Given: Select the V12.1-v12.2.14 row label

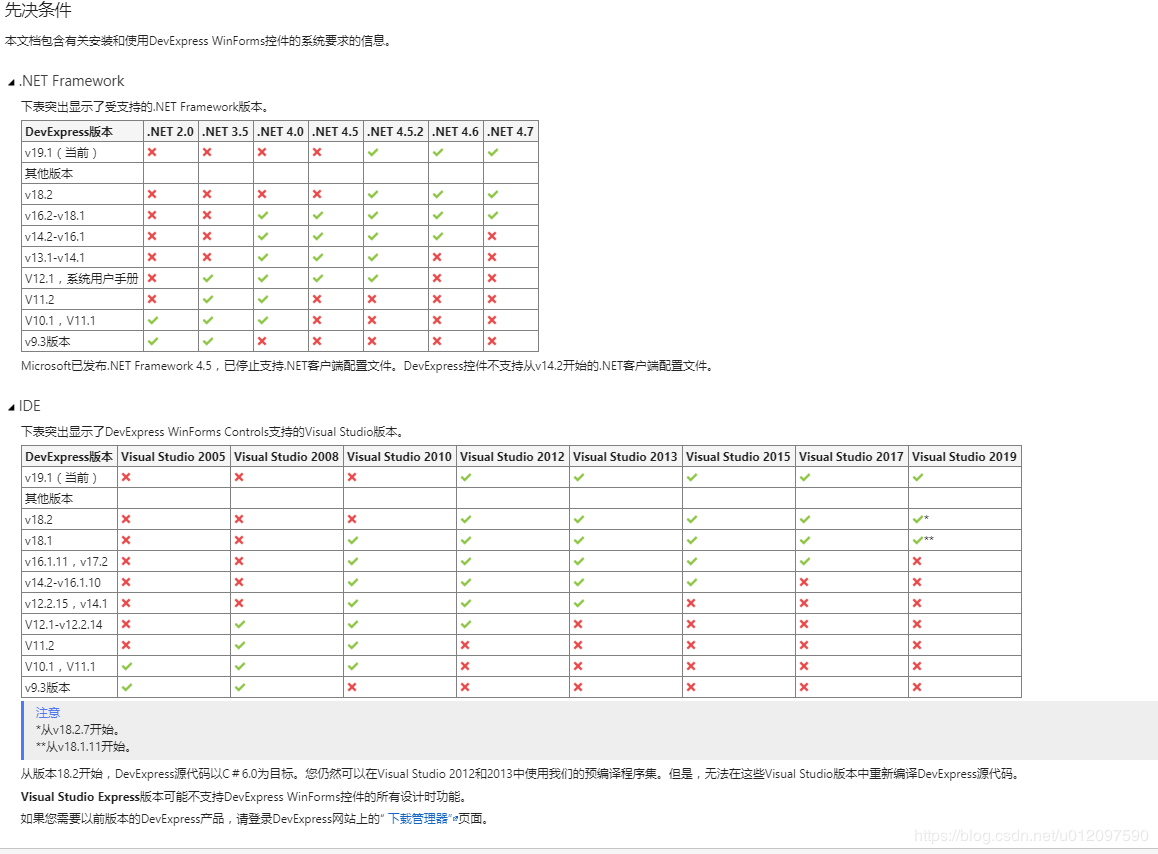Looking at the screenshot, I should (x=64, y=625).
